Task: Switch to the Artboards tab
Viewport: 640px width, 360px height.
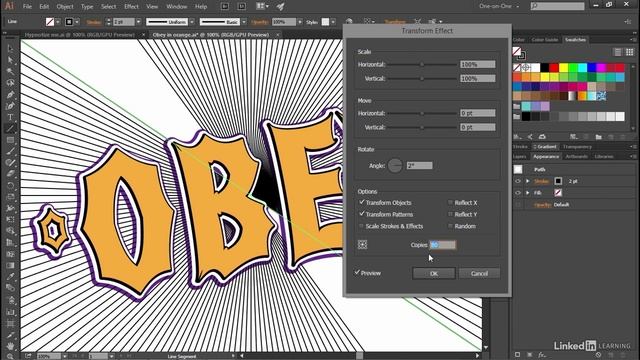Action: point(577,156)
